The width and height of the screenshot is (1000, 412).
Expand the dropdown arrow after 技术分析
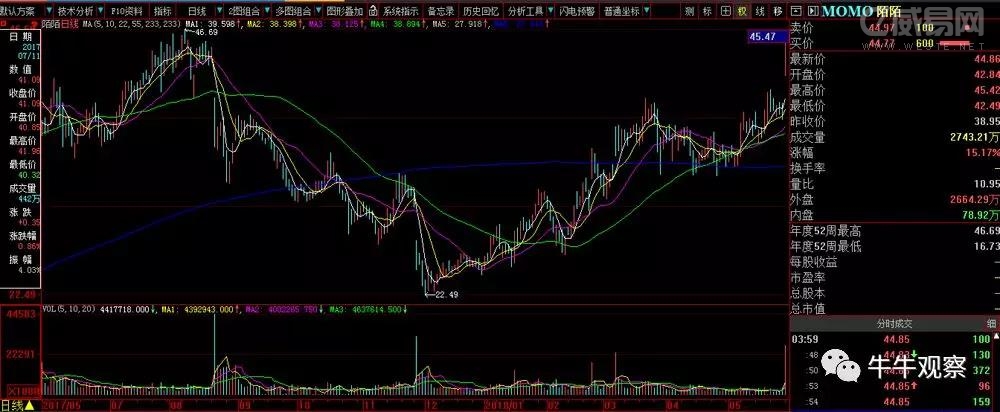click(x=102, y=11)
